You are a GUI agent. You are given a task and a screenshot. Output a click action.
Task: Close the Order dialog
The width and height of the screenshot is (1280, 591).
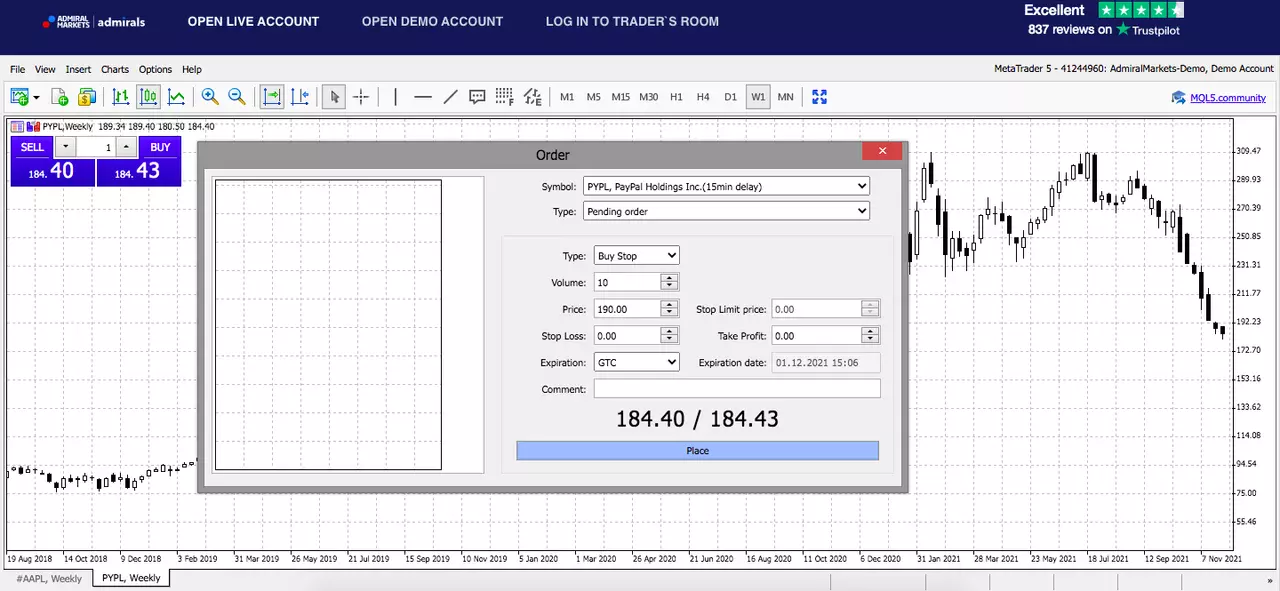pyautogui.click(x=882, y=151)
